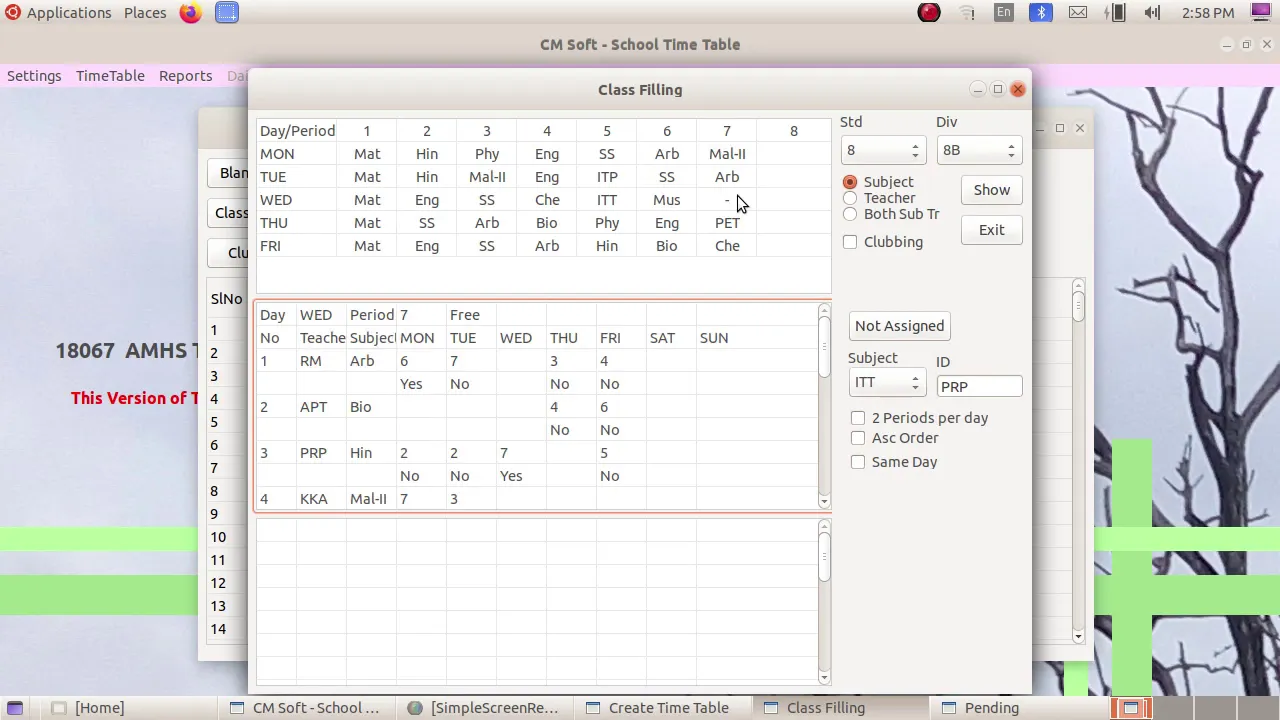The height and width of the screenshot is (720, 1280).
Task: Open the battery status indicator
Action: [x=1116, y=13]
